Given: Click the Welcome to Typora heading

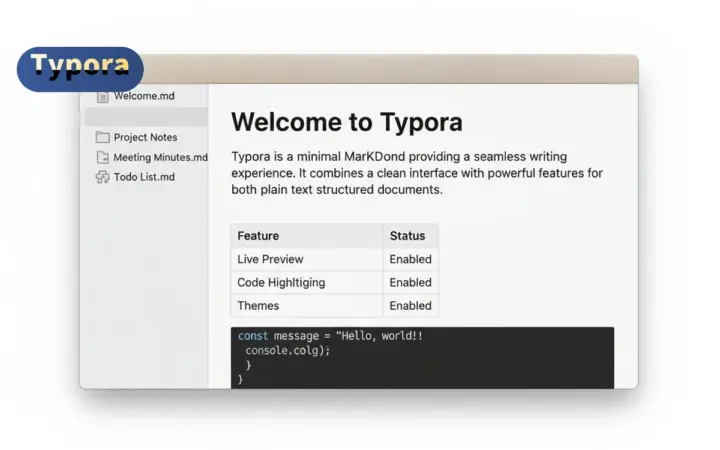Looking at the screenshot, I should (347, 122).
